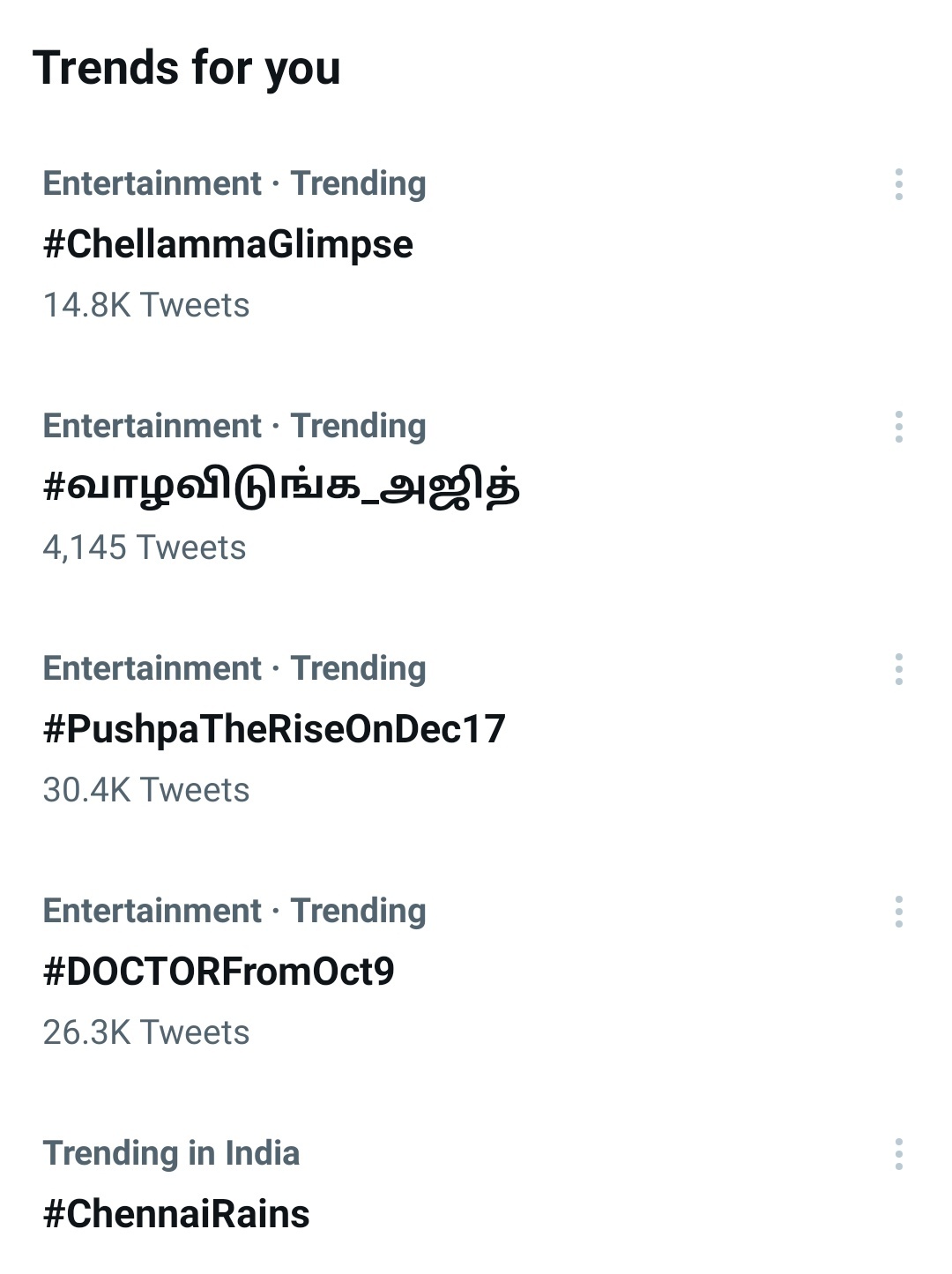
Task: Click the Trending in India label
Action: 171,1153
